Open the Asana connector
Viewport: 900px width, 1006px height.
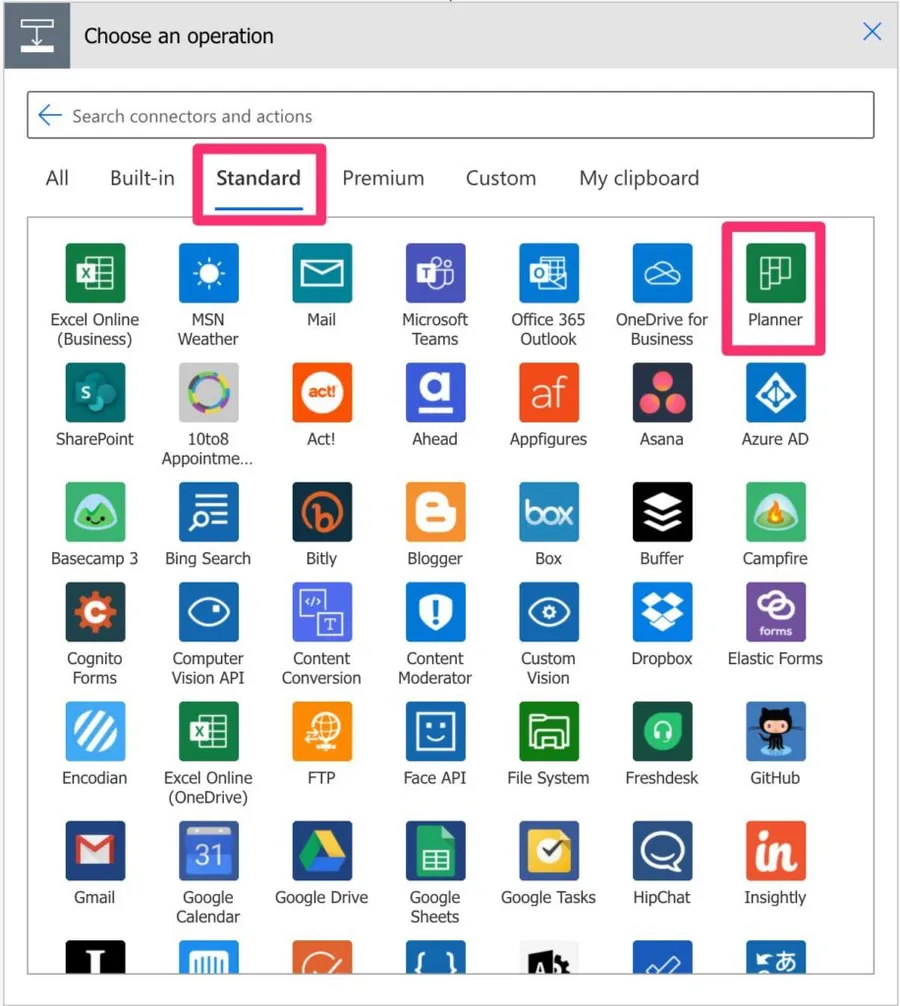[662, 393]
